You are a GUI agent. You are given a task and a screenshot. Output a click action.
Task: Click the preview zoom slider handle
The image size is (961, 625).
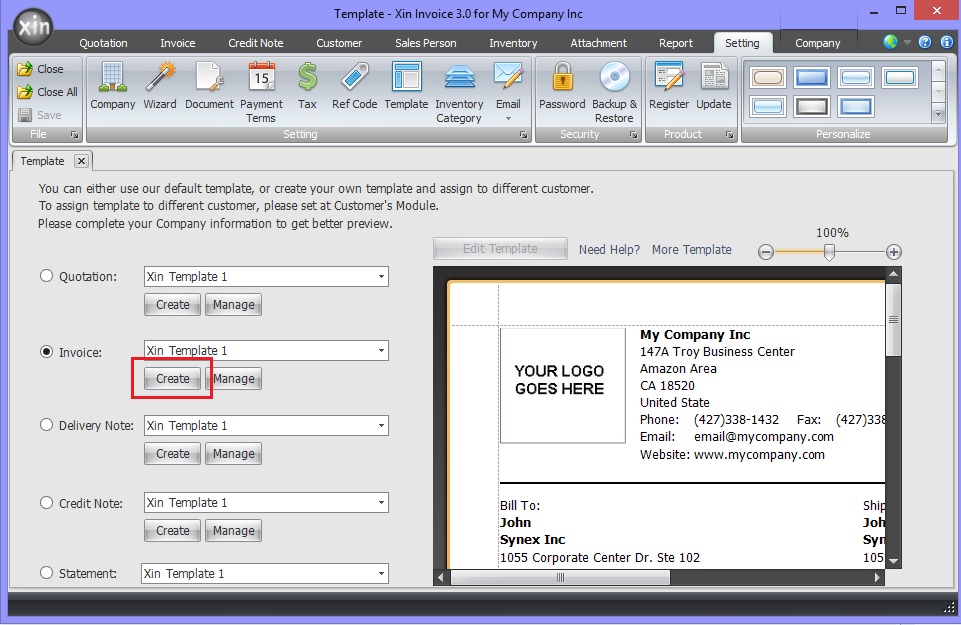click(829, 252)
